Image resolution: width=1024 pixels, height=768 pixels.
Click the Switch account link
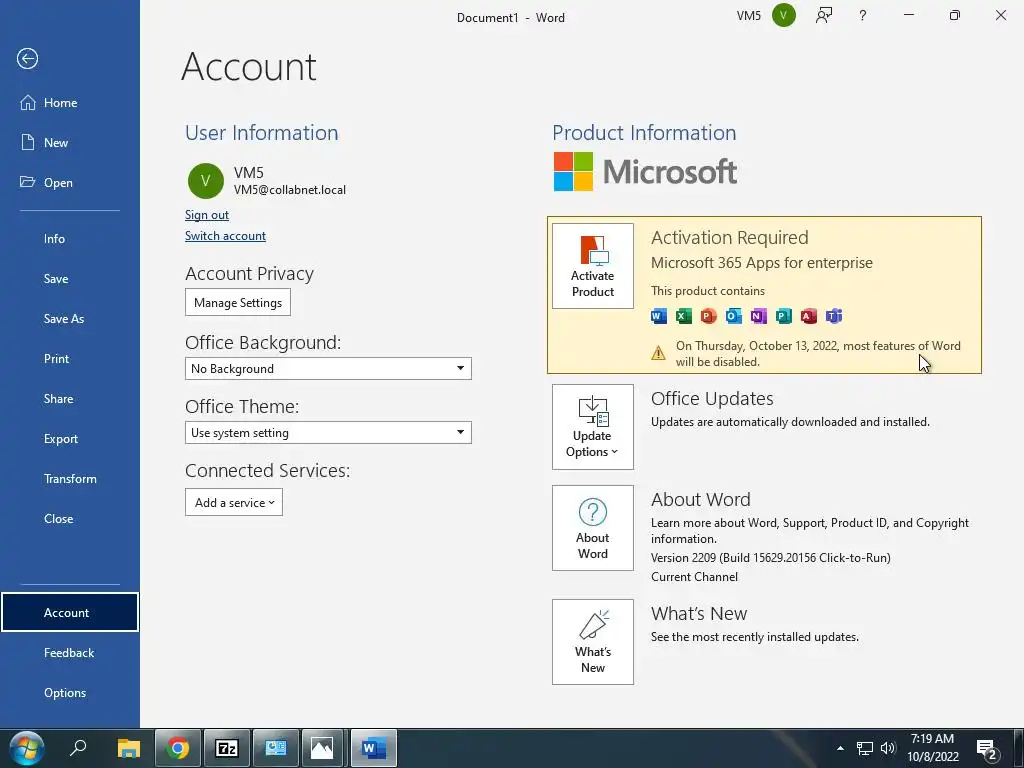pyautogui.click(x=225, y=236)
